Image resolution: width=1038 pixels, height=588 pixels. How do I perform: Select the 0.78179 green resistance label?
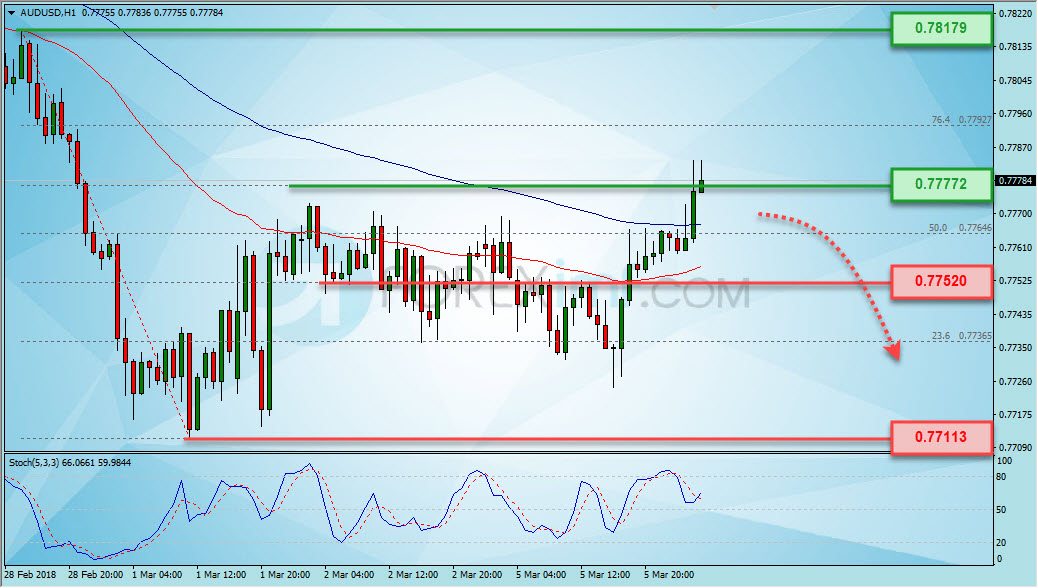pyautogui.click(x=941, y=28)
